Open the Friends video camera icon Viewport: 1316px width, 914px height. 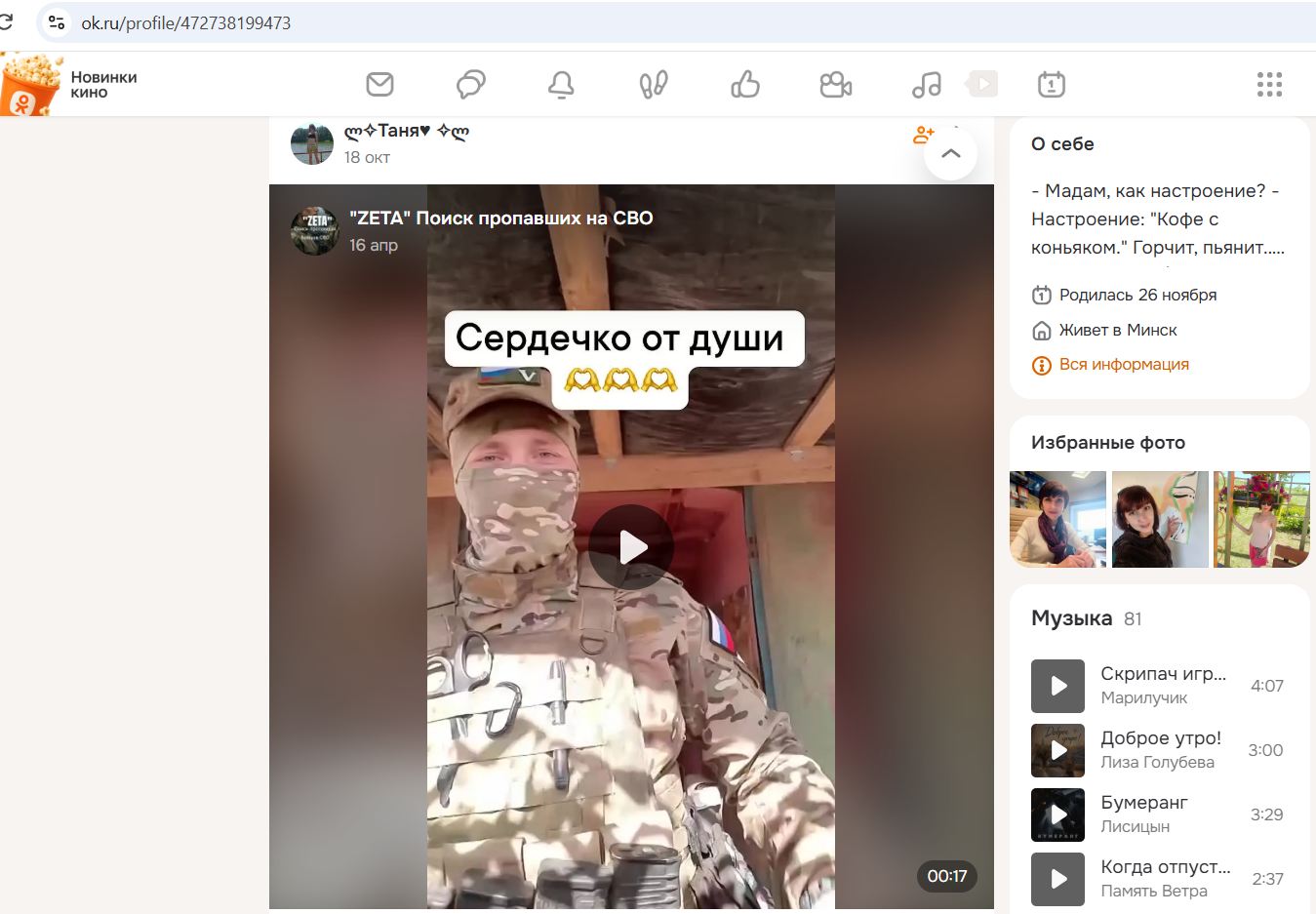point(835,85)
